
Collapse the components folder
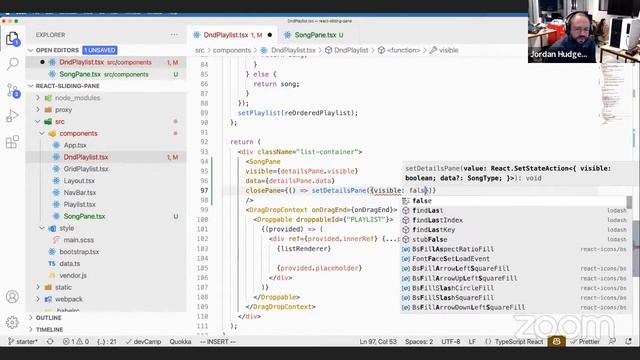[x=42, y=133]
